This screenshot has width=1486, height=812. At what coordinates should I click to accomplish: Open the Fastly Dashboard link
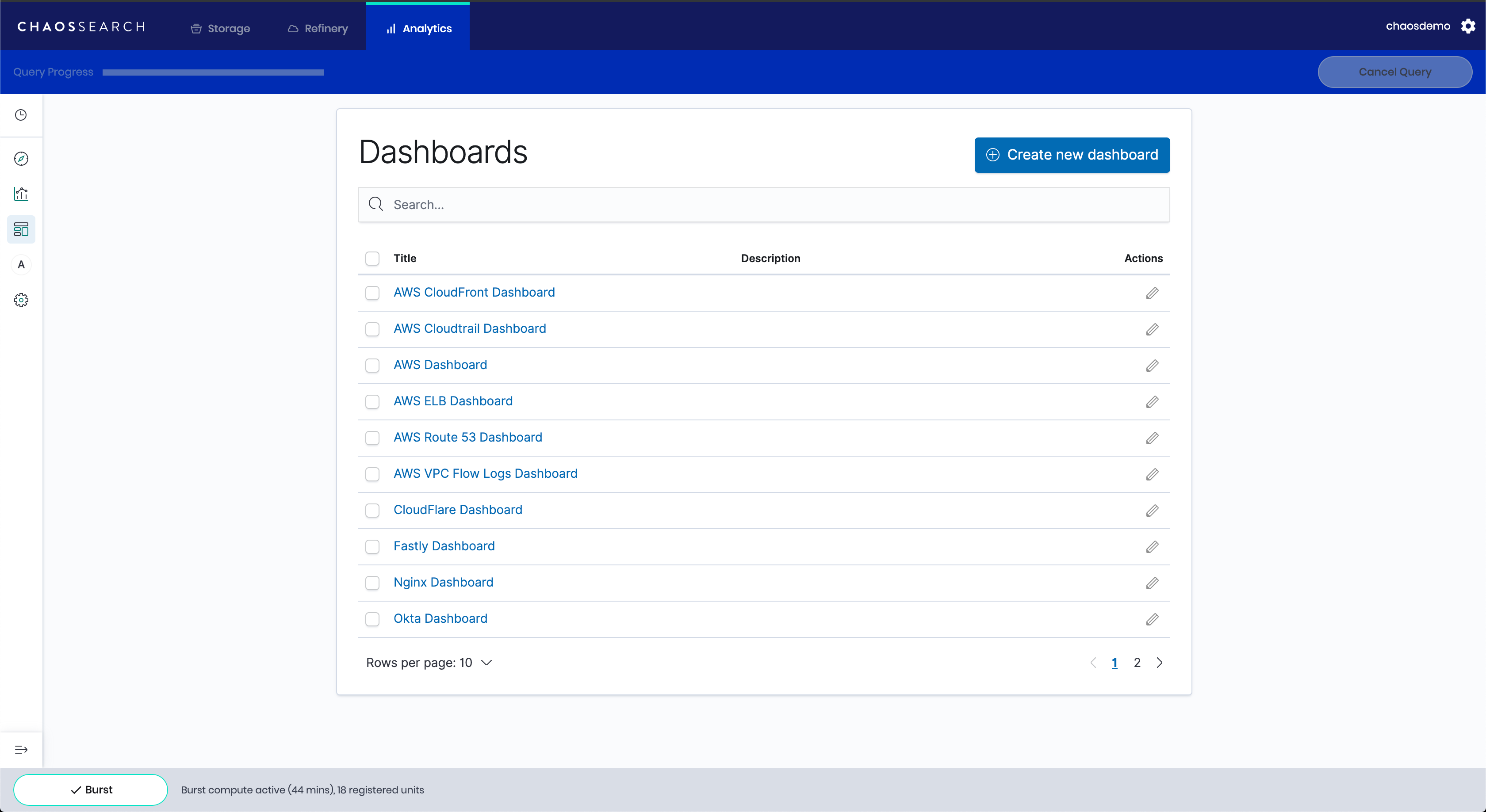tap(444, 546)
